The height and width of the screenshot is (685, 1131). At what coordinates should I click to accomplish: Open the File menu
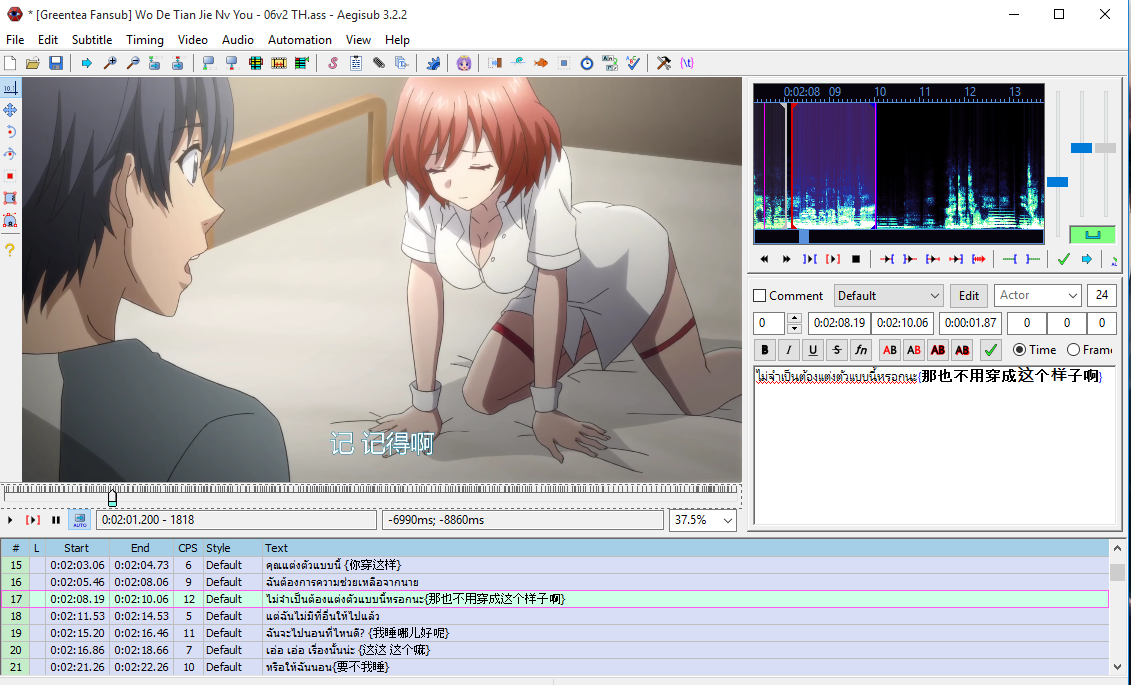pos(15,40)
